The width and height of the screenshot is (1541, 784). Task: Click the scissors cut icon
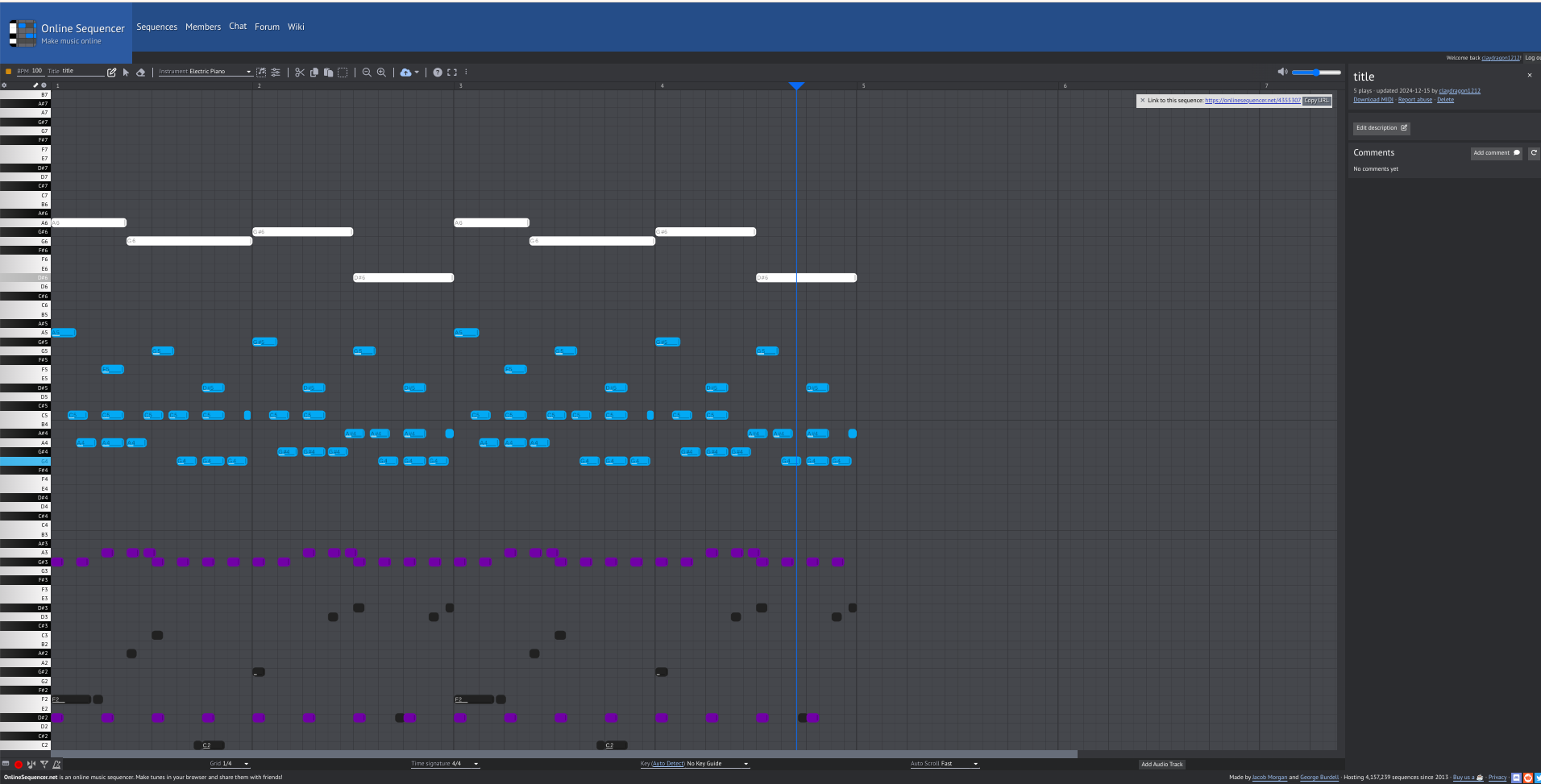pyautogui.click(x=300, y=73)
